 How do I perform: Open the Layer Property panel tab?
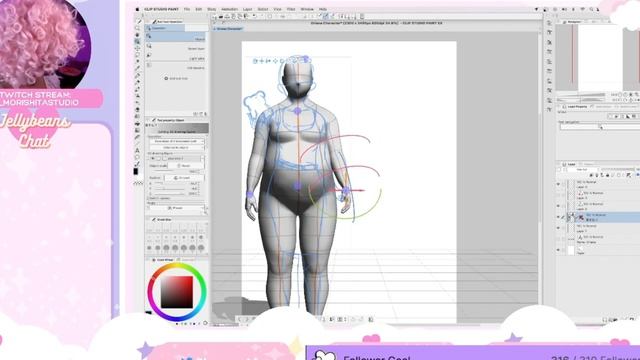coord(576,107)
